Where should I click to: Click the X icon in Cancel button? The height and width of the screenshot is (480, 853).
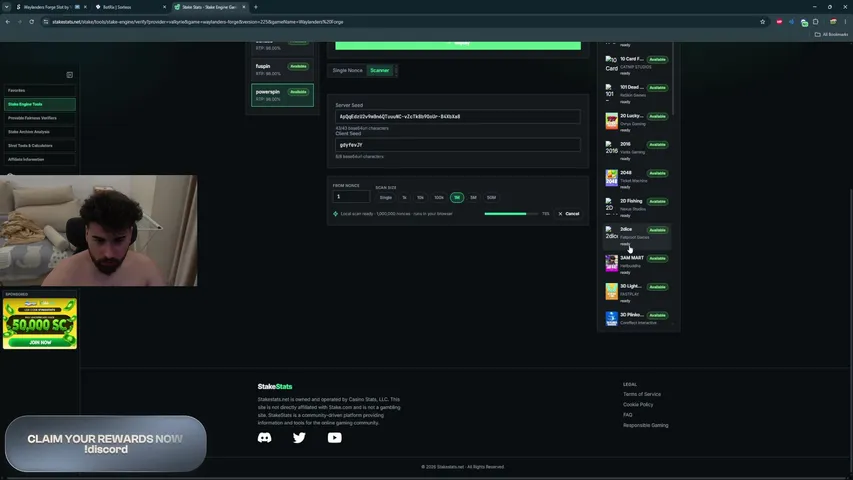click(560, 214)
